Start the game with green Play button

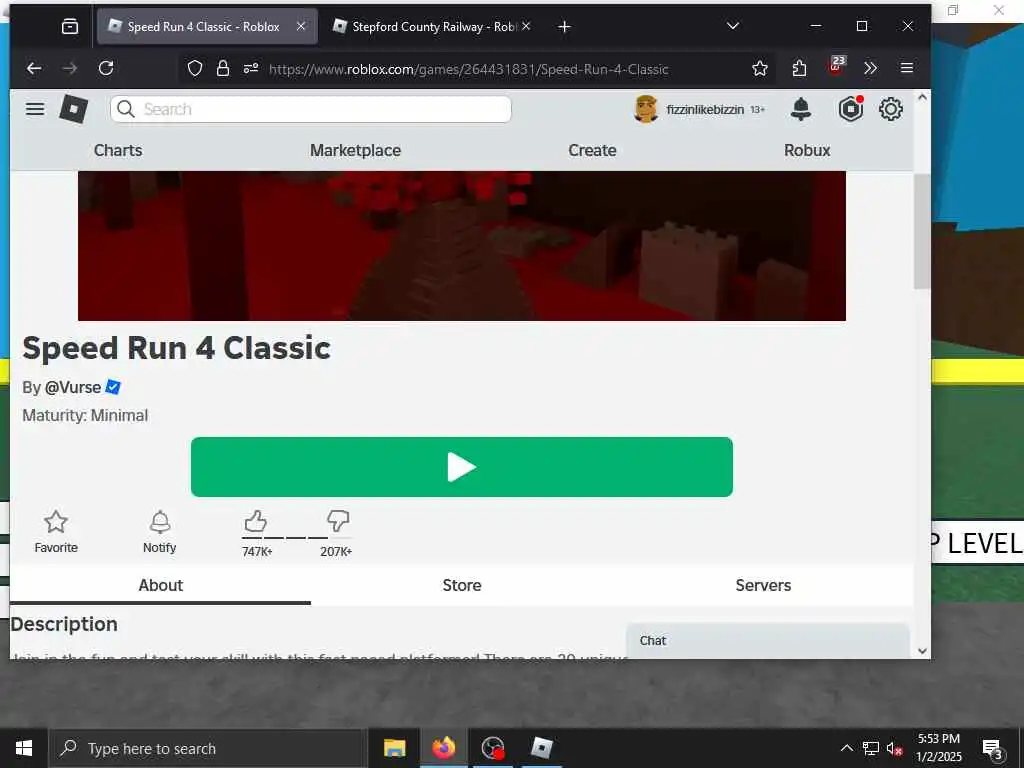[462, 467]
